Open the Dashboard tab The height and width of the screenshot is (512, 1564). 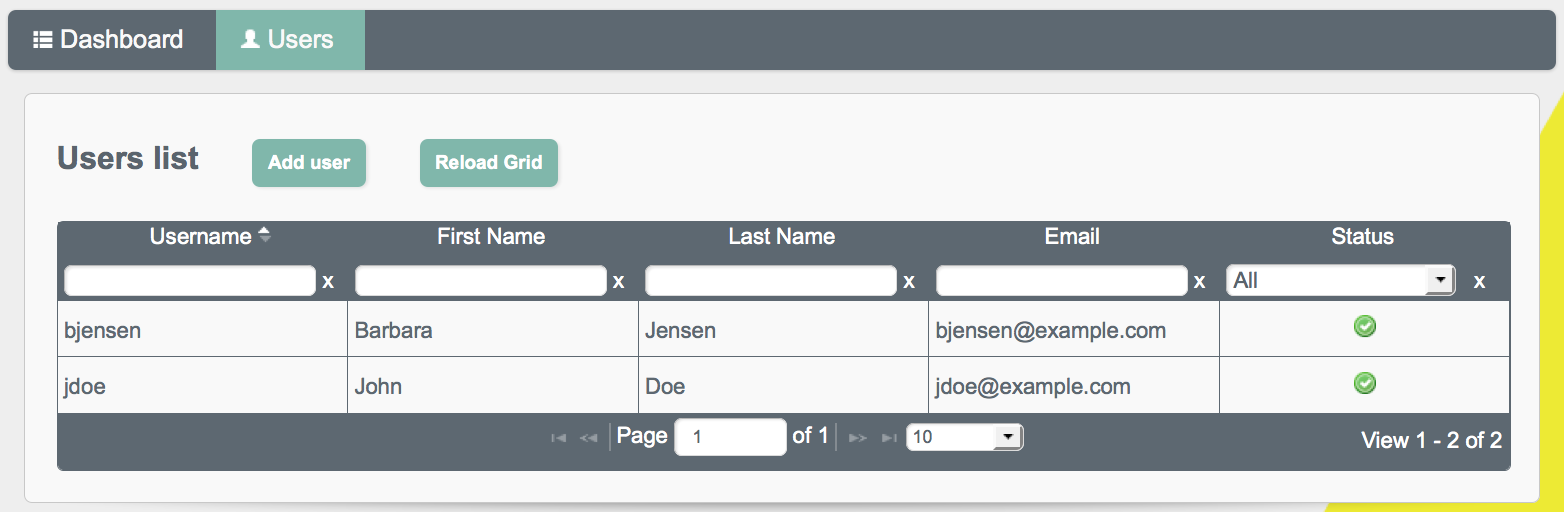(108, 40)
